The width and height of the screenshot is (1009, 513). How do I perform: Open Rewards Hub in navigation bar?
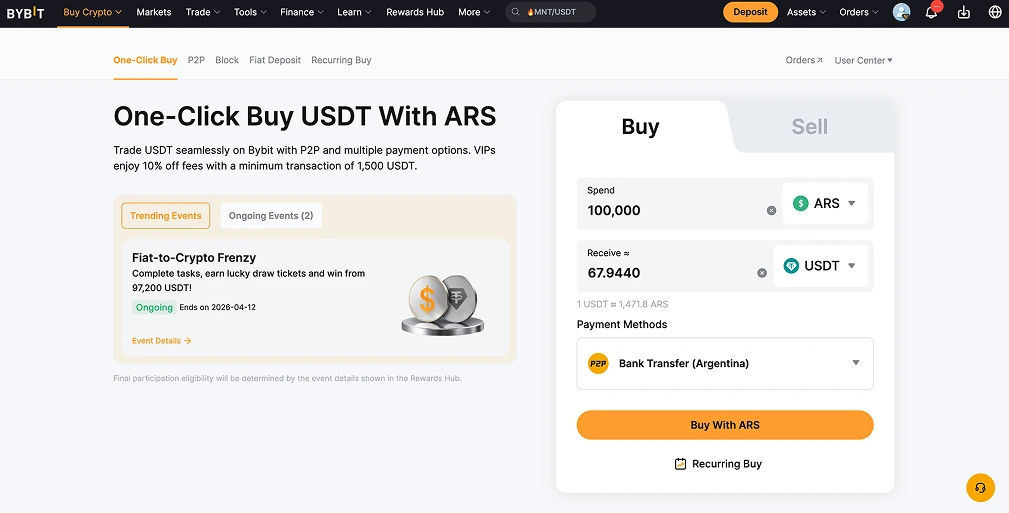pyautogui.click(x=415, y=12)
